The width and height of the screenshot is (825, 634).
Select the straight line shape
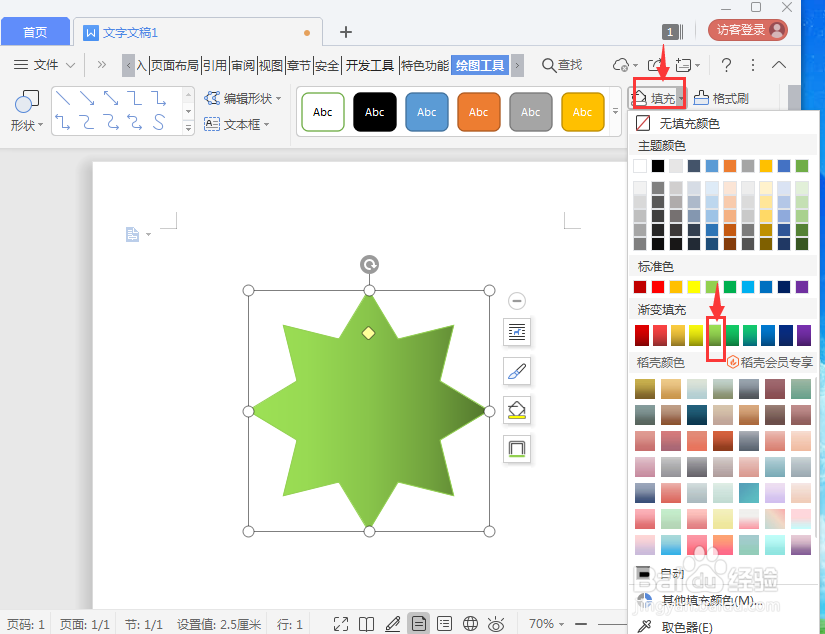tap(63, 98)
